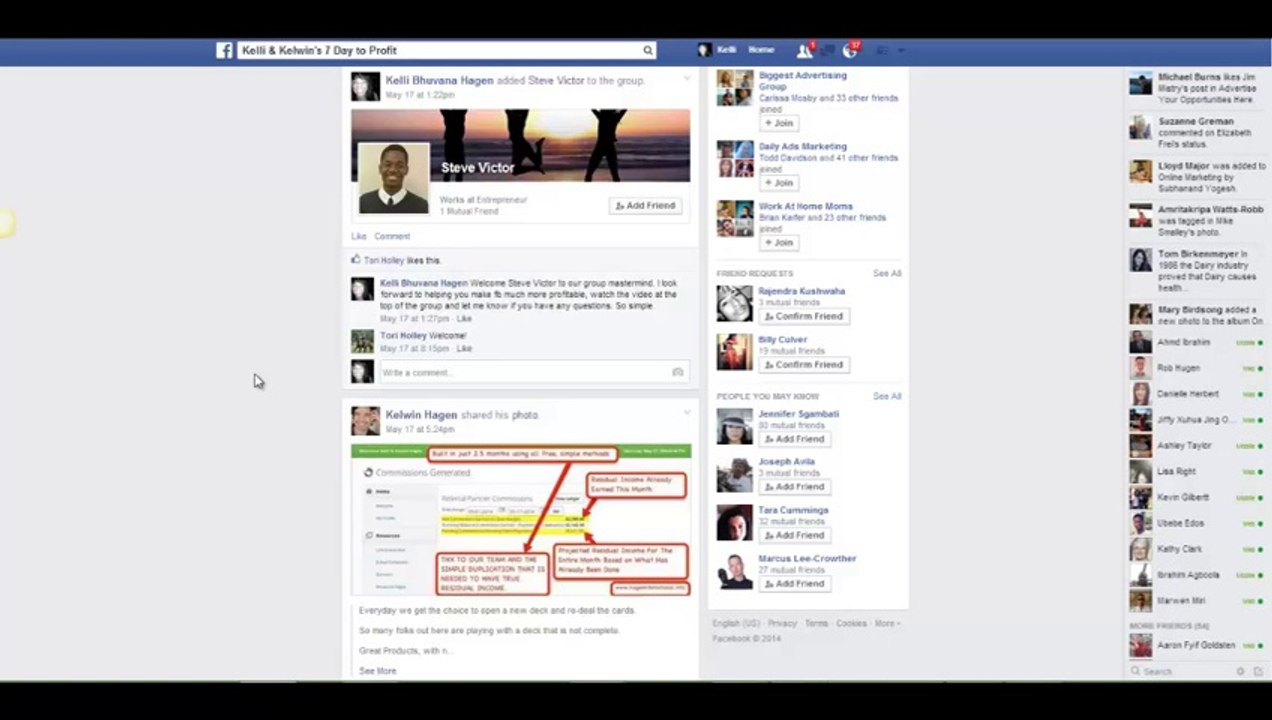Chat with Ubebe Edos
The width and height of the screenshot is (1272, 720).
click(x=1197, y=523)
